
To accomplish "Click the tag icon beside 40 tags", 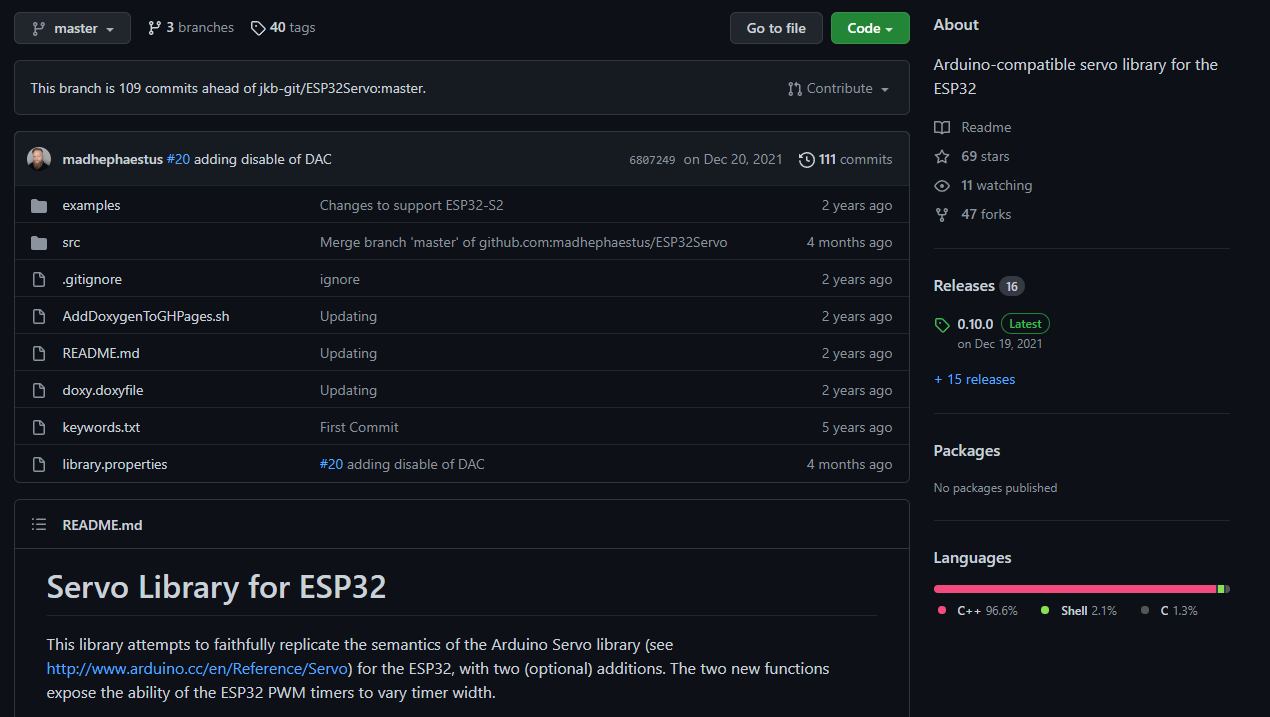I will point(258,28).
